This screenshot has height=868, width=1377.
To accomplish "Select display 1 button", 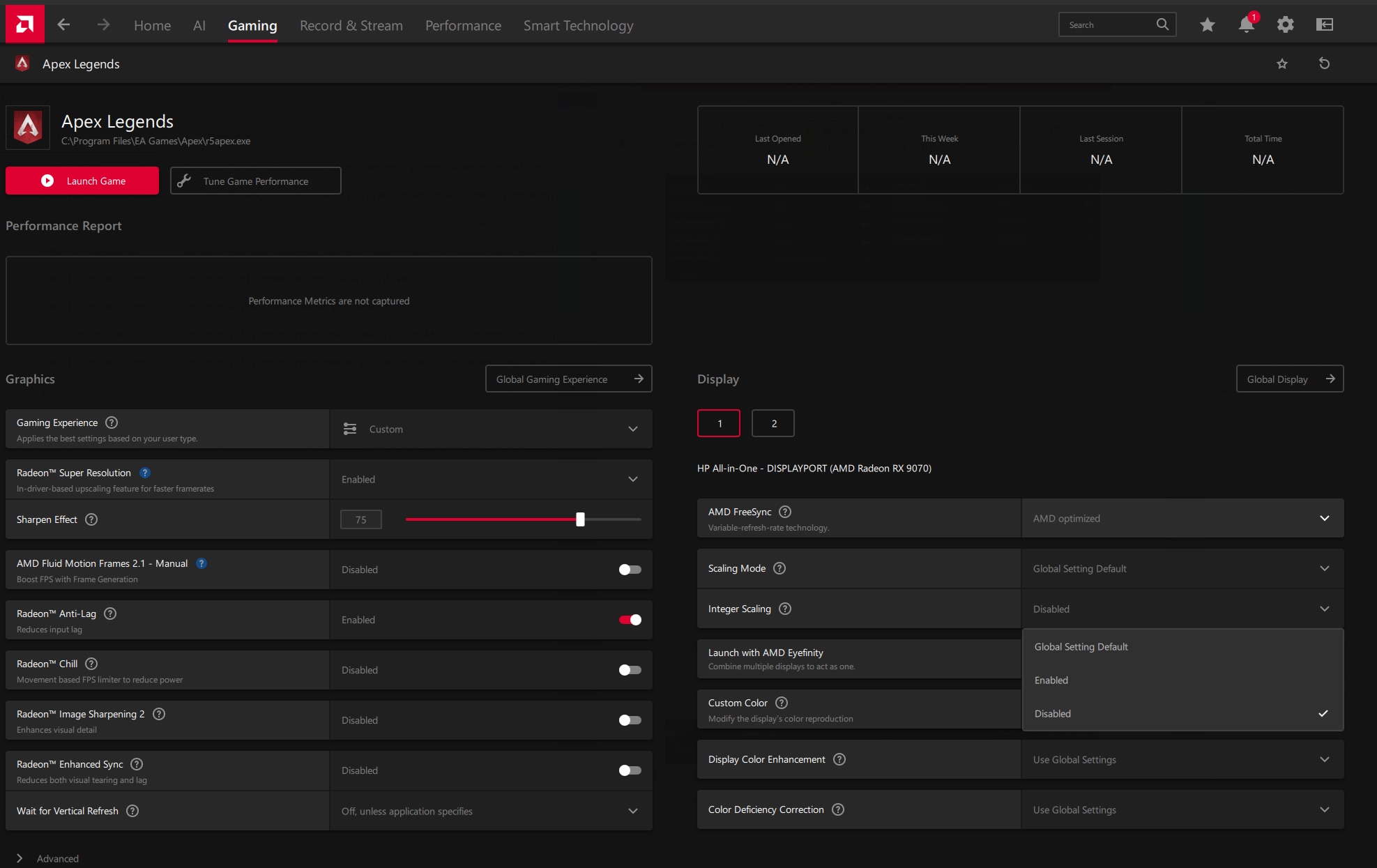I will (719, 423).
